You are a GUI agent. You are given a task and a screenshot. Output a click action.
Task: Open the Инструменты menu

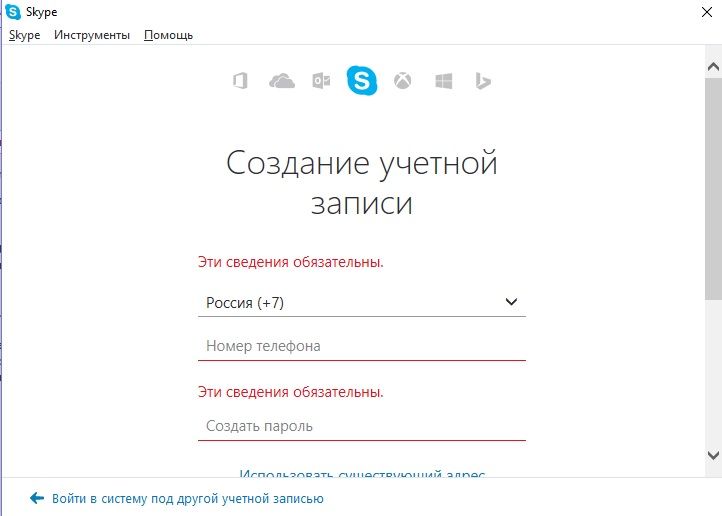click(x=92, y=35)
